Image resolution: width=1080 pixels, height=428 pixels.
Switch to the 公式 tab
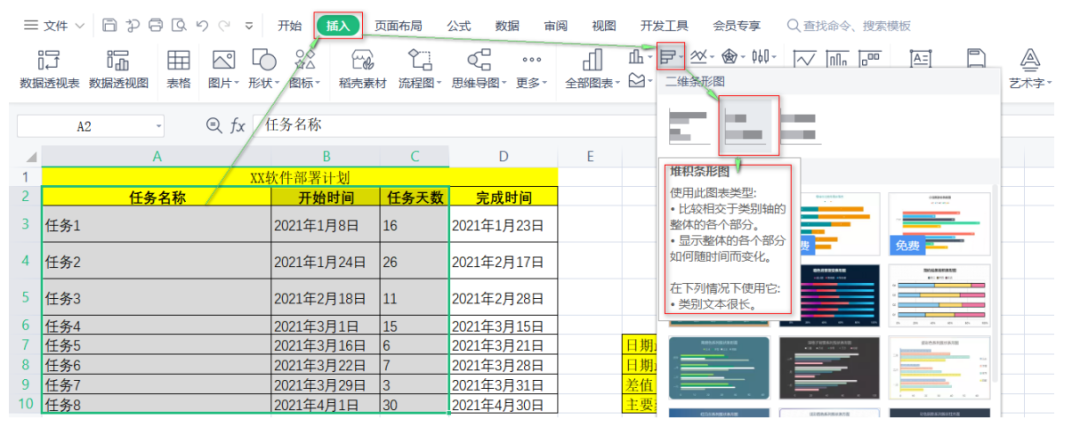(459, 25)
